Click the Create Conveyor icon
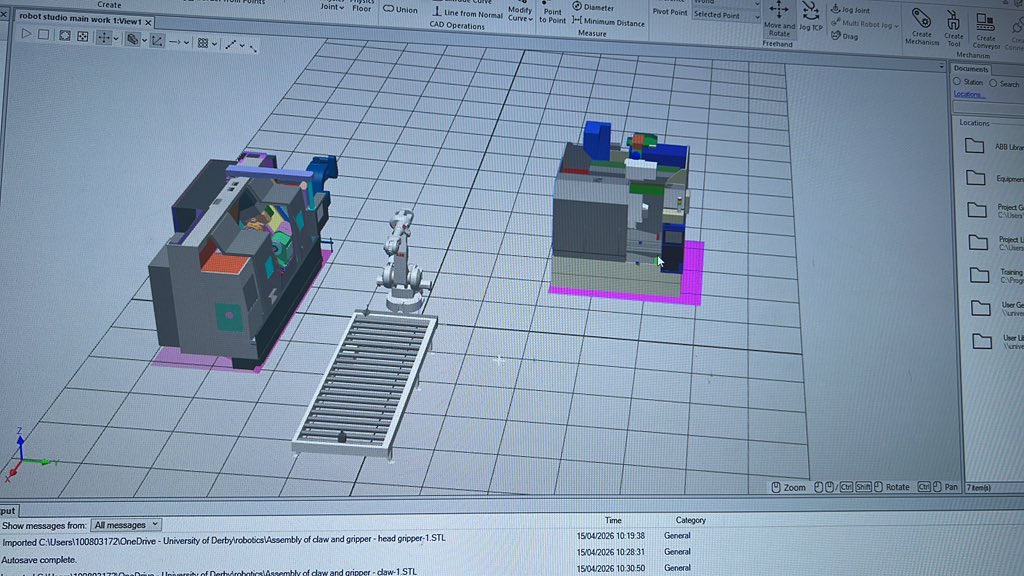 (985, 31)
